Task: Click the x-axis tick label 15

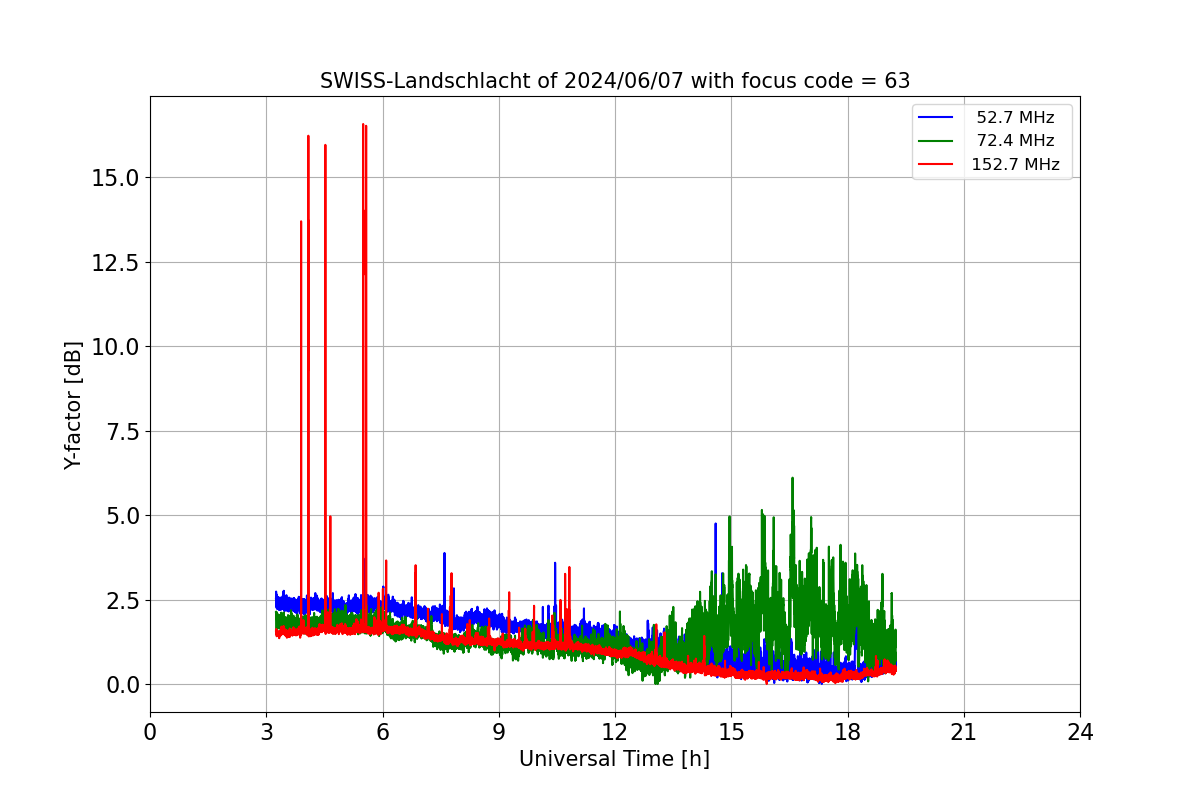Action: (731, 732)
